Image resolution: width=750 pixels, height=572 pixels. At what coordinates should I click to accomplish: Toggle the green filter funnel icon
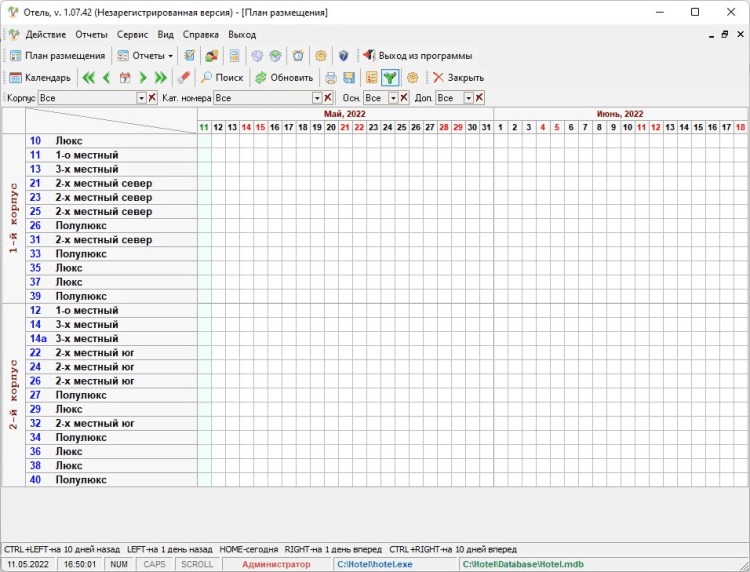coord(390,77)
